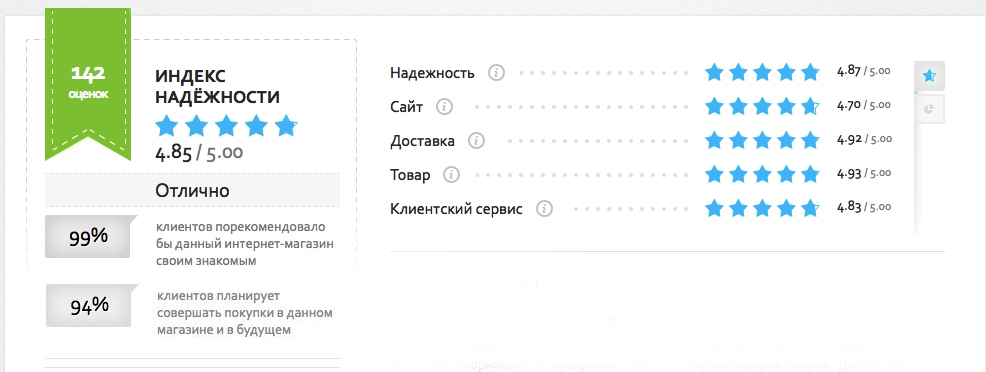Click the green 142 оценок ribbon
986x372 pixels.
click(88, 85)
